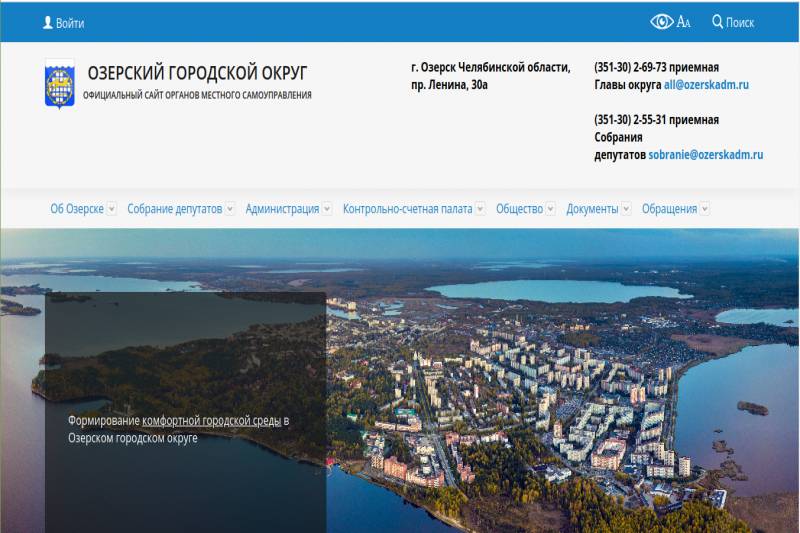Open the Войти login link
Image resolution: width=800 pixels, height=533 pixels.
70,23
